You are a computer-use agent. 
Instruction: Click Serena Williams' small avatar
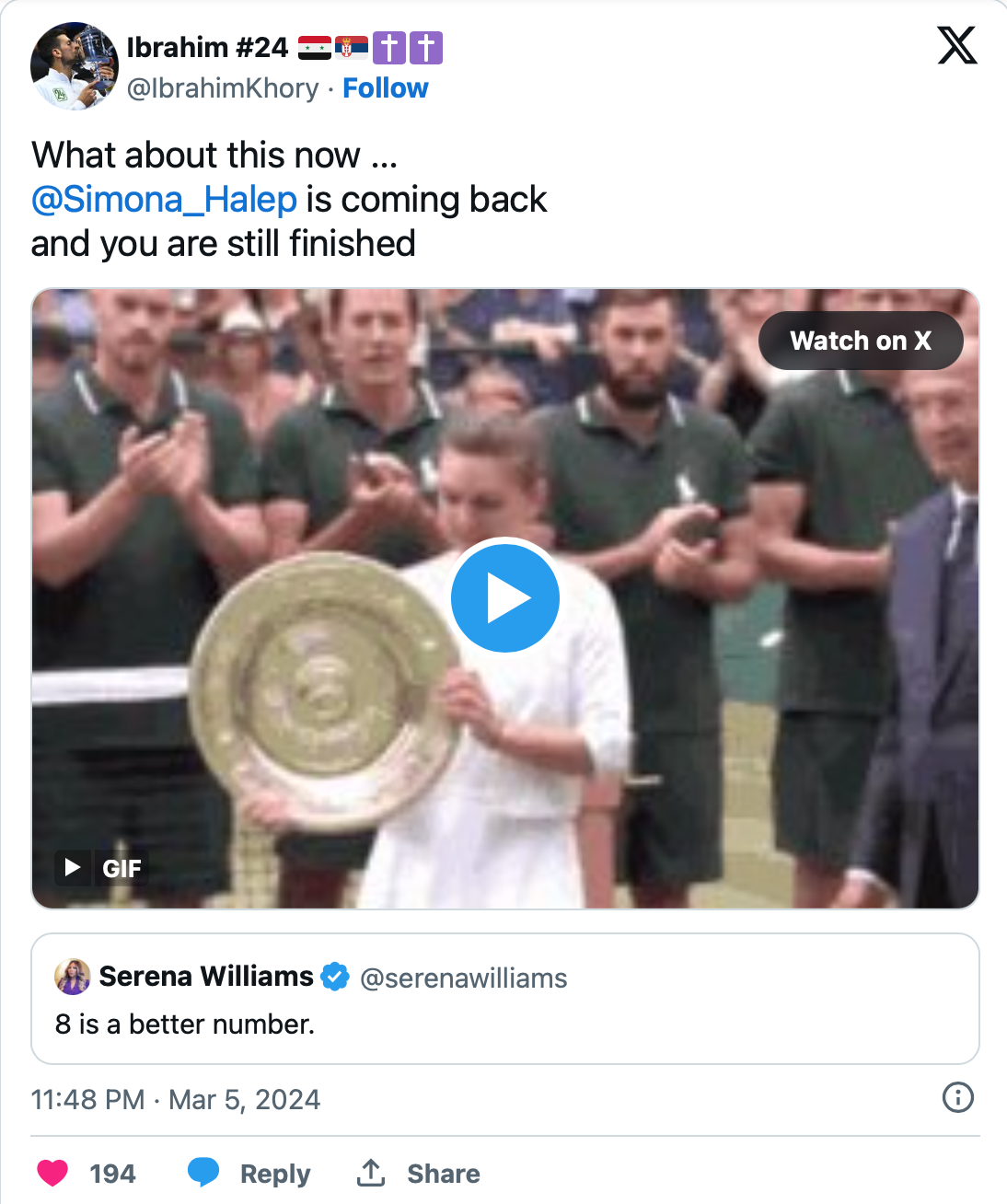coord(73,977)
